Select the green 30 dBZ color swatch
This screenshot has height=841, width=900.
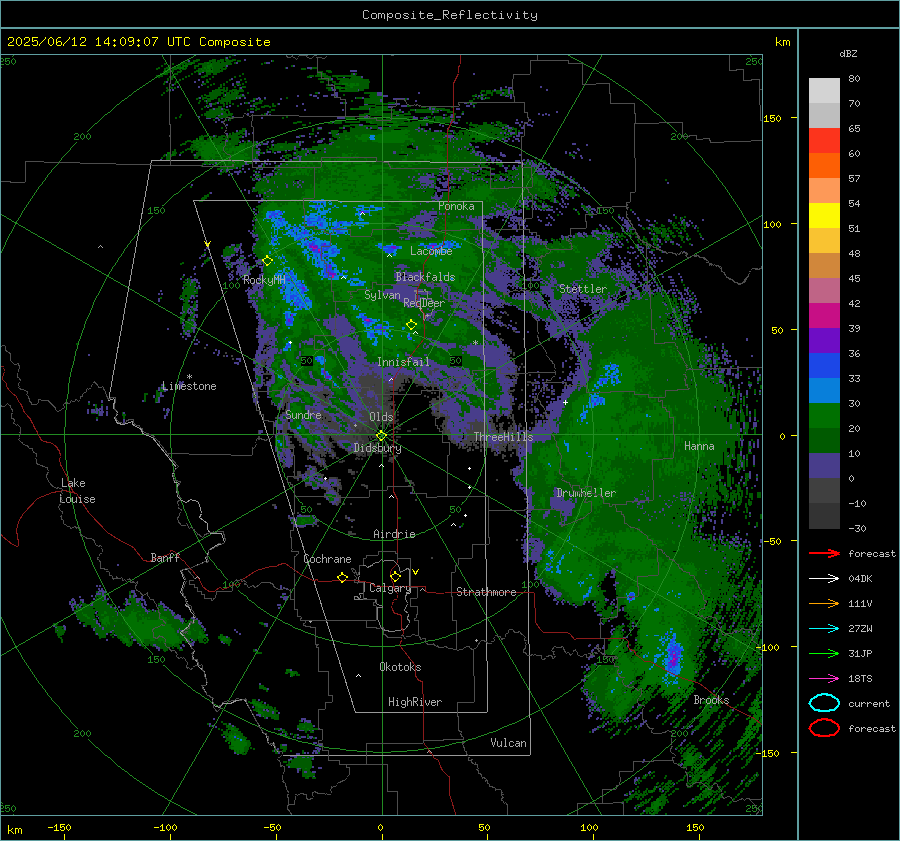click(x=824, y=416)
